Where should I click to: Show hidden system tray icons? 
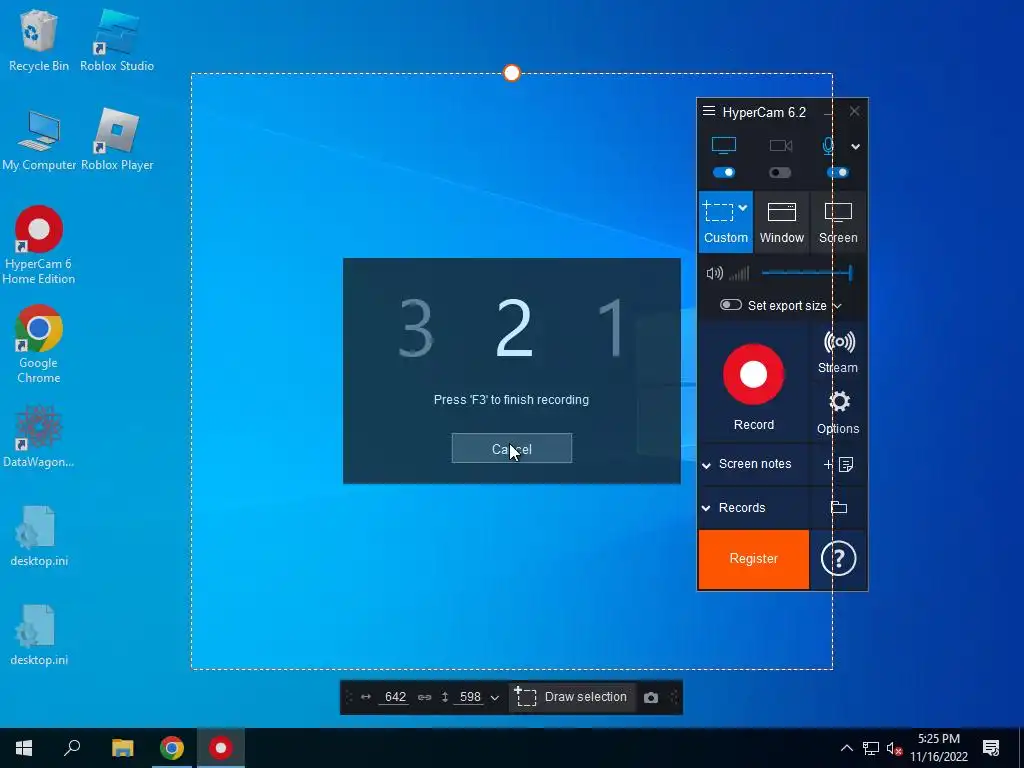(846, 748)
